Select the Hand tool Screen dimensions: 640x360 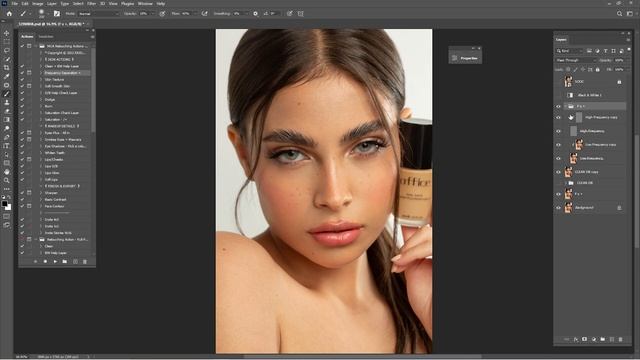[7, 171]
